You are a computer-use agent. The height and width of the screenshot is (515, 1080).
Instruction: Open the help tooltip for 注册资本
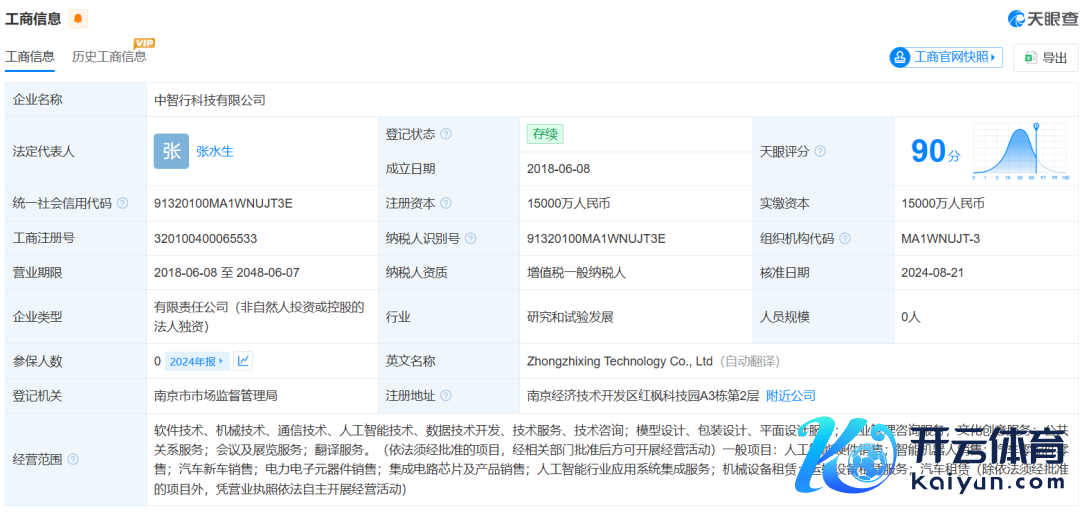(446, 203)
